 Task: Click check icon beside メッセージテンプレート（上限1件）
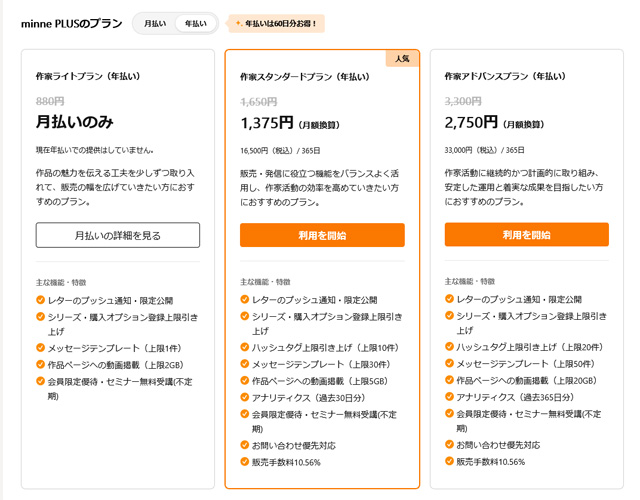[40, 348]
